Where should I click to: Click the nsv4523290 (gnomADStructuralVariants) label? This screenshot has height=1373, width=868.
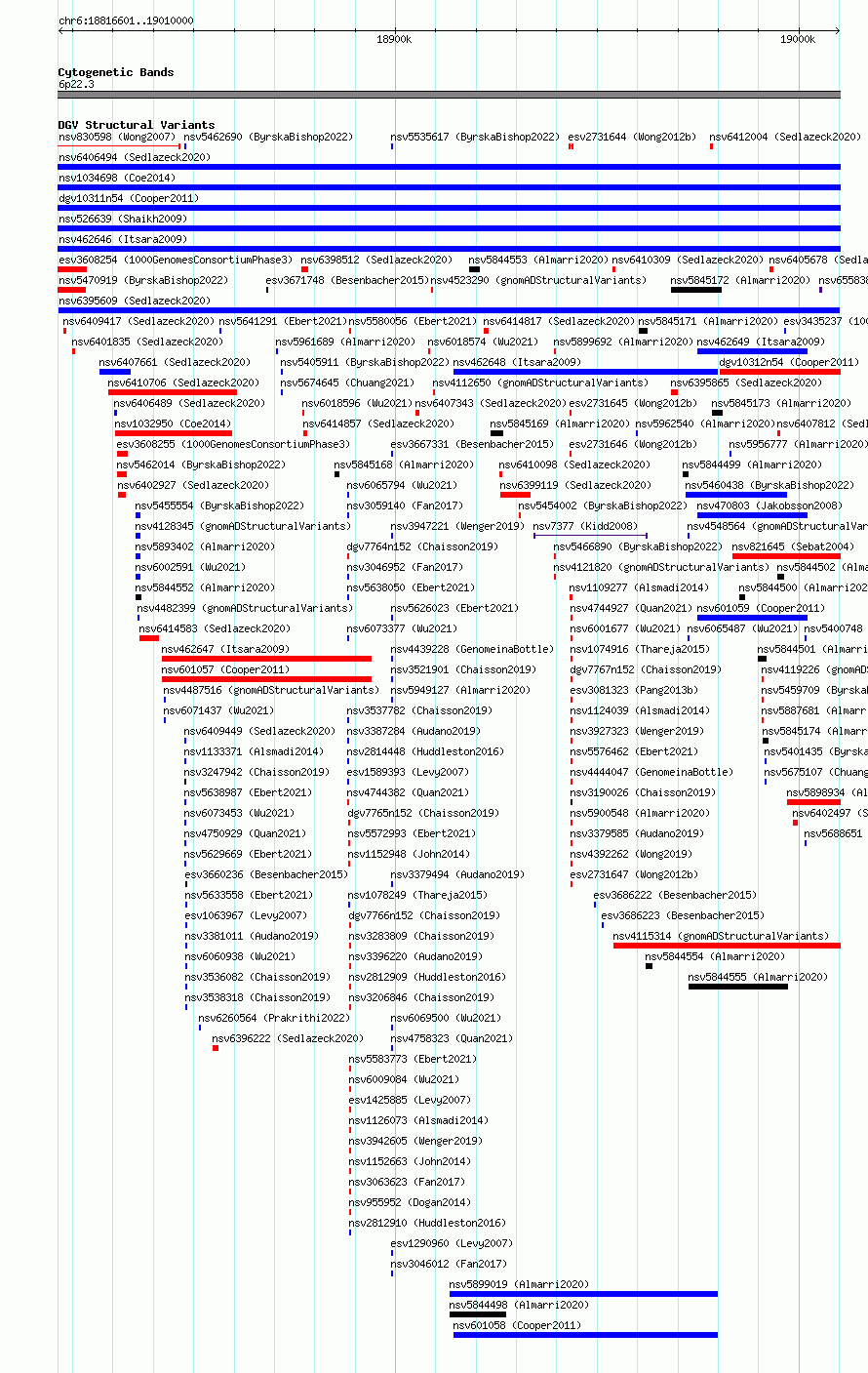pos(538,280)
